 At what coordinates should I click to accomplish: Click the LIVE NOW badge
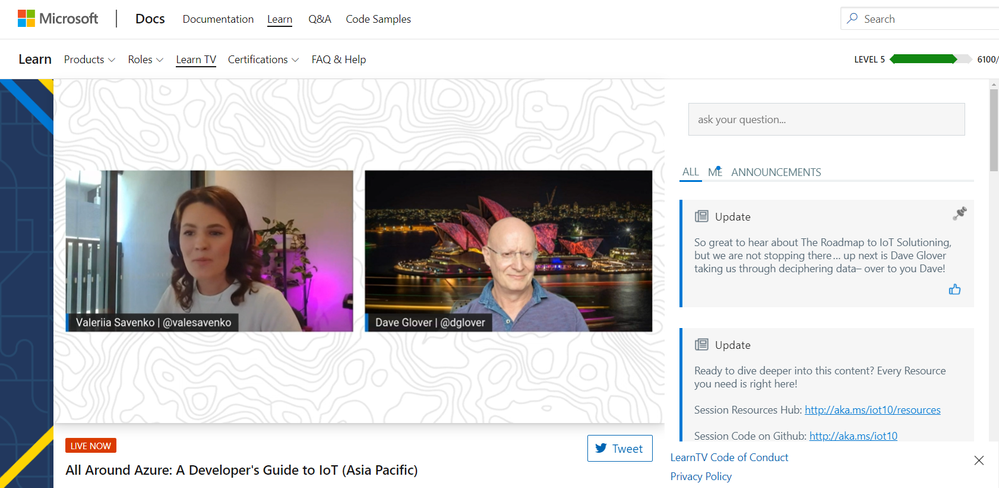(90, 445)
